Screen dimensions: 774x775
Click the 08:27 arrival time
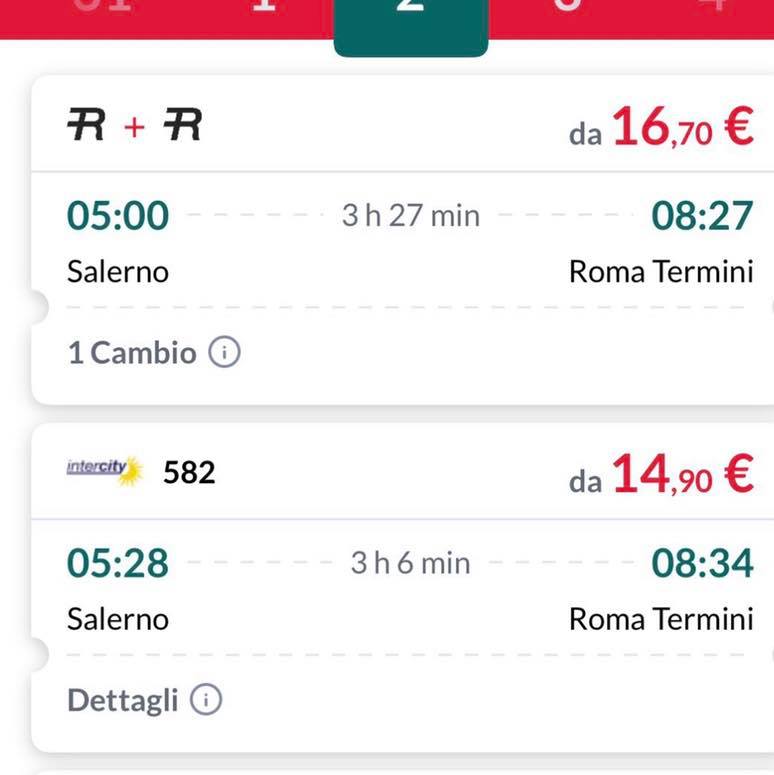click(702, 215)
